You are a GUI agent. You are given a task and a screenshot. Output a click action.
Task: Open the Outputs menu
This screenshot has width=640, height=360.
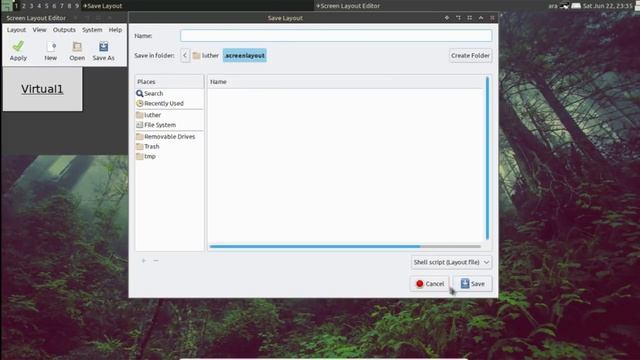click(x=64, y=30)
